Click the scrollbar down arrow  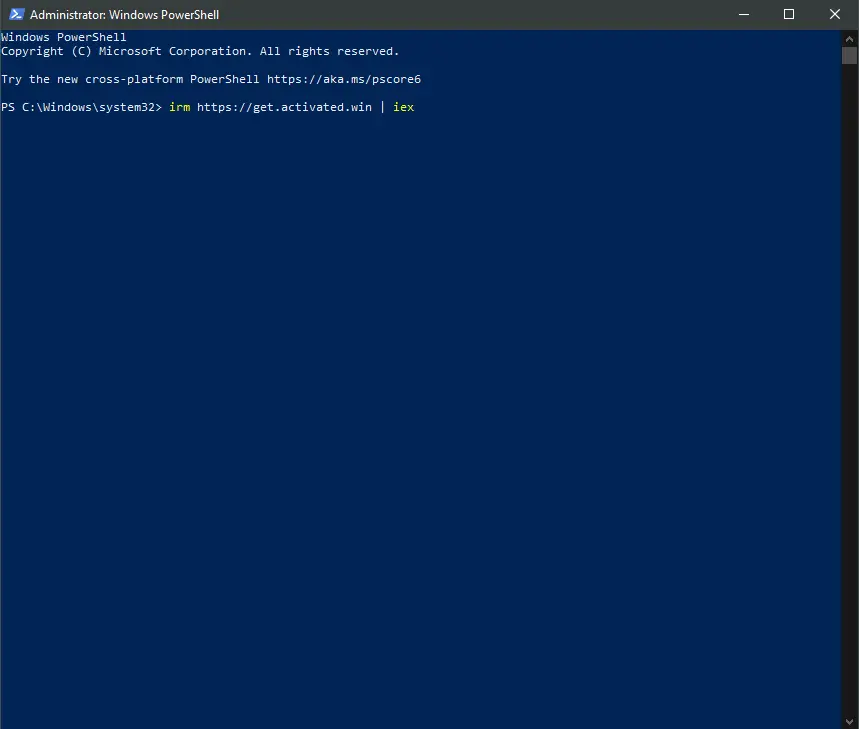pos(851,719)
